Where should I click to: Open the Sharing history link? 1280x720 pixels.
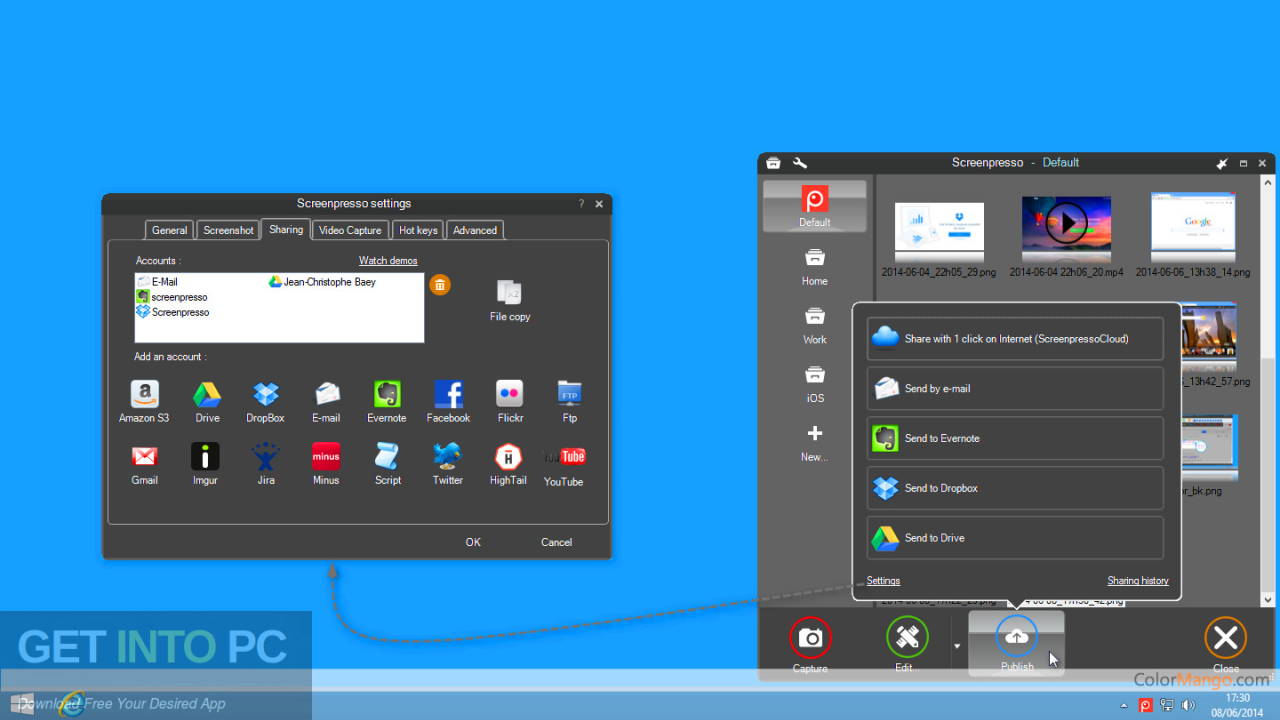point(1138,581)
